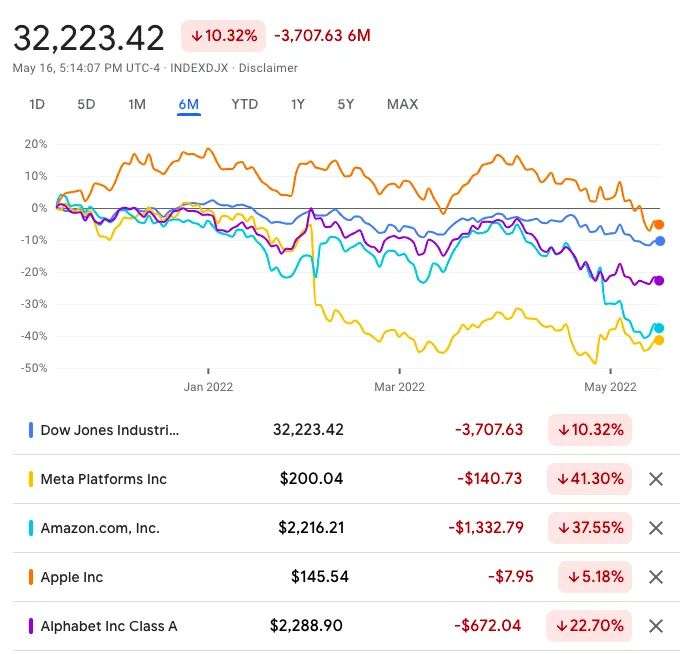
Task: Remove Alphabet Inc Class A with X
Action: pyautogui.click(x=656, y=626)
